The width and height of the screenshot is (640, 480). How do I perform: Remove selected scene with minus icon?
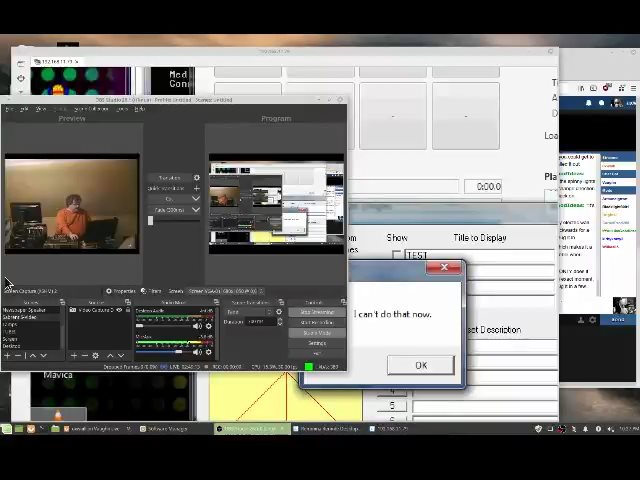pyautogui.click(x=18, y=356)
